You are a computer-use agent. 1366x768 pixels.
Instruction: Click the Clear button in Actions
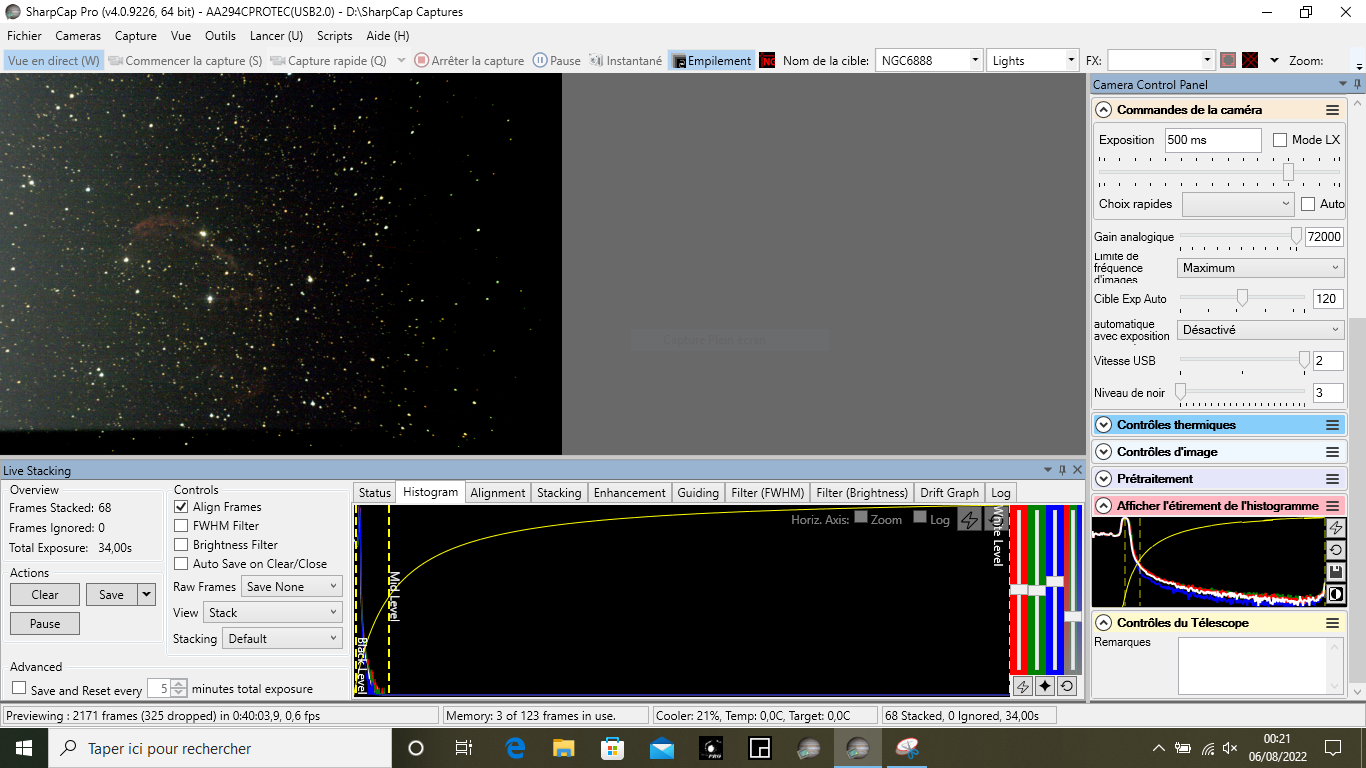pos(45,595)
